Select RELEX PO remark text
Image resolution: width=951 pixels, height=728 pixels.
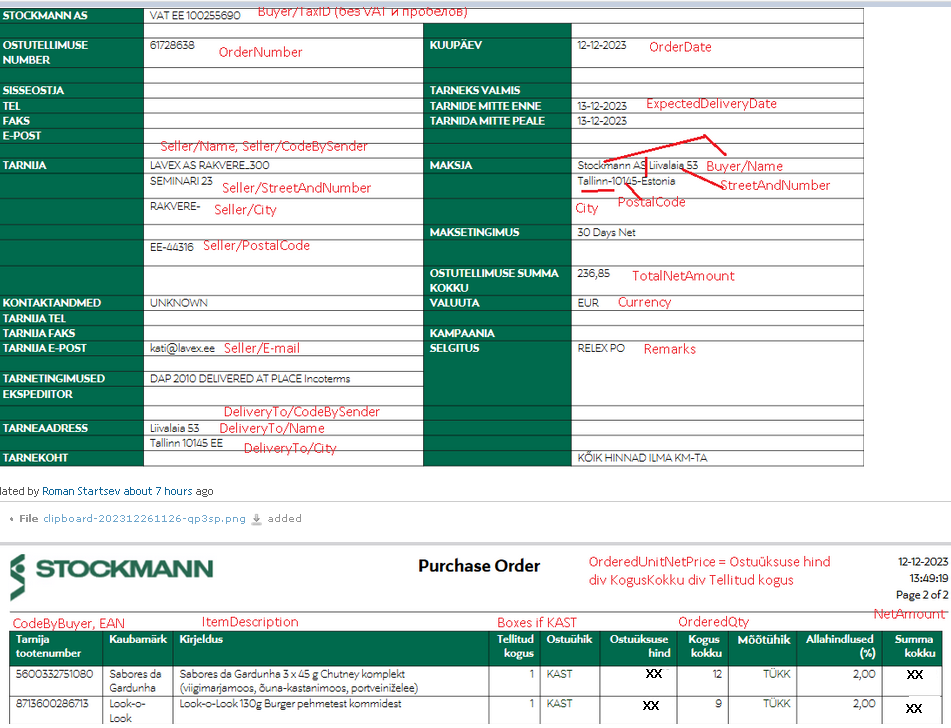tap(601, 348)
